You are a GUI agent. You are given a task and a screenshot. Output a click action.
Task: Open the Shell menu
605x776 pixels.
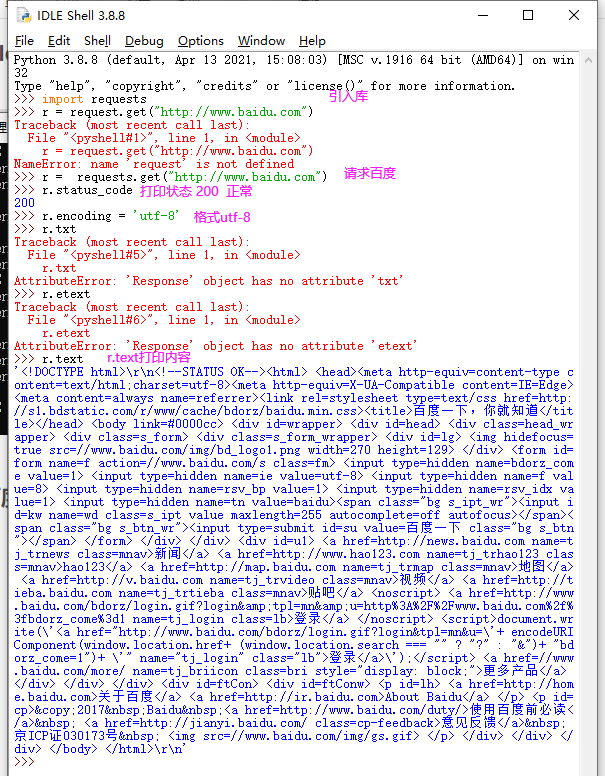pos(97,41)
